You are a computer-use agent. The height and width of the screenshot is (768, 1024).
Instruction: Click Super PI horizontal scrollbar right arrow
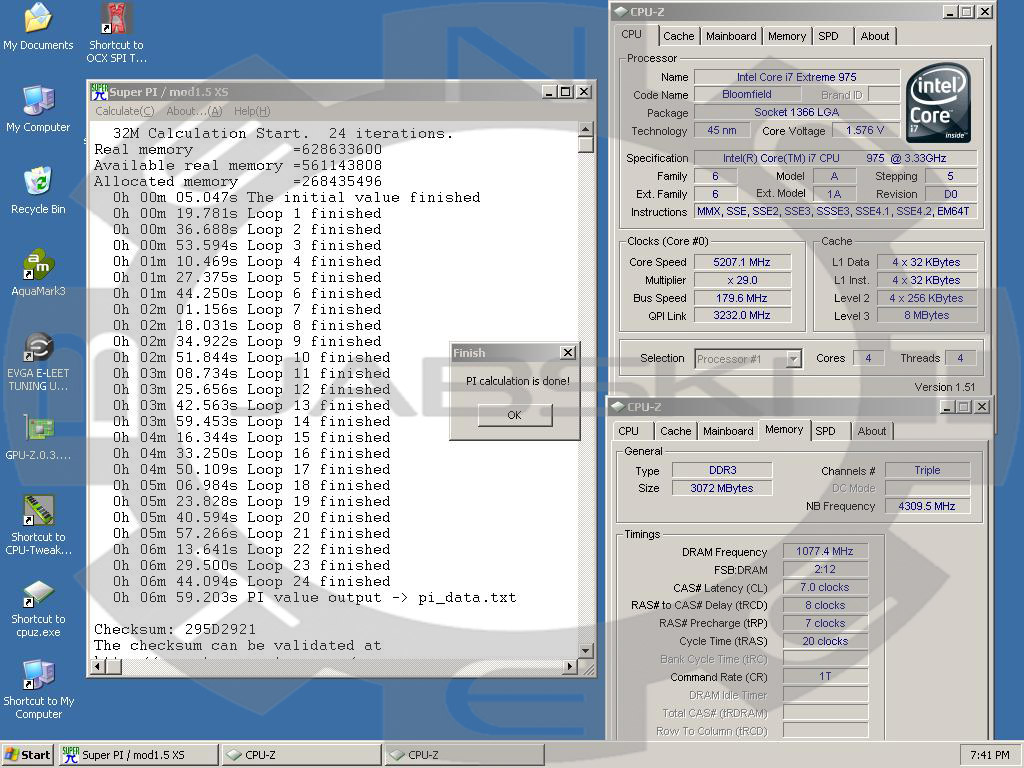tap(570, 667)
